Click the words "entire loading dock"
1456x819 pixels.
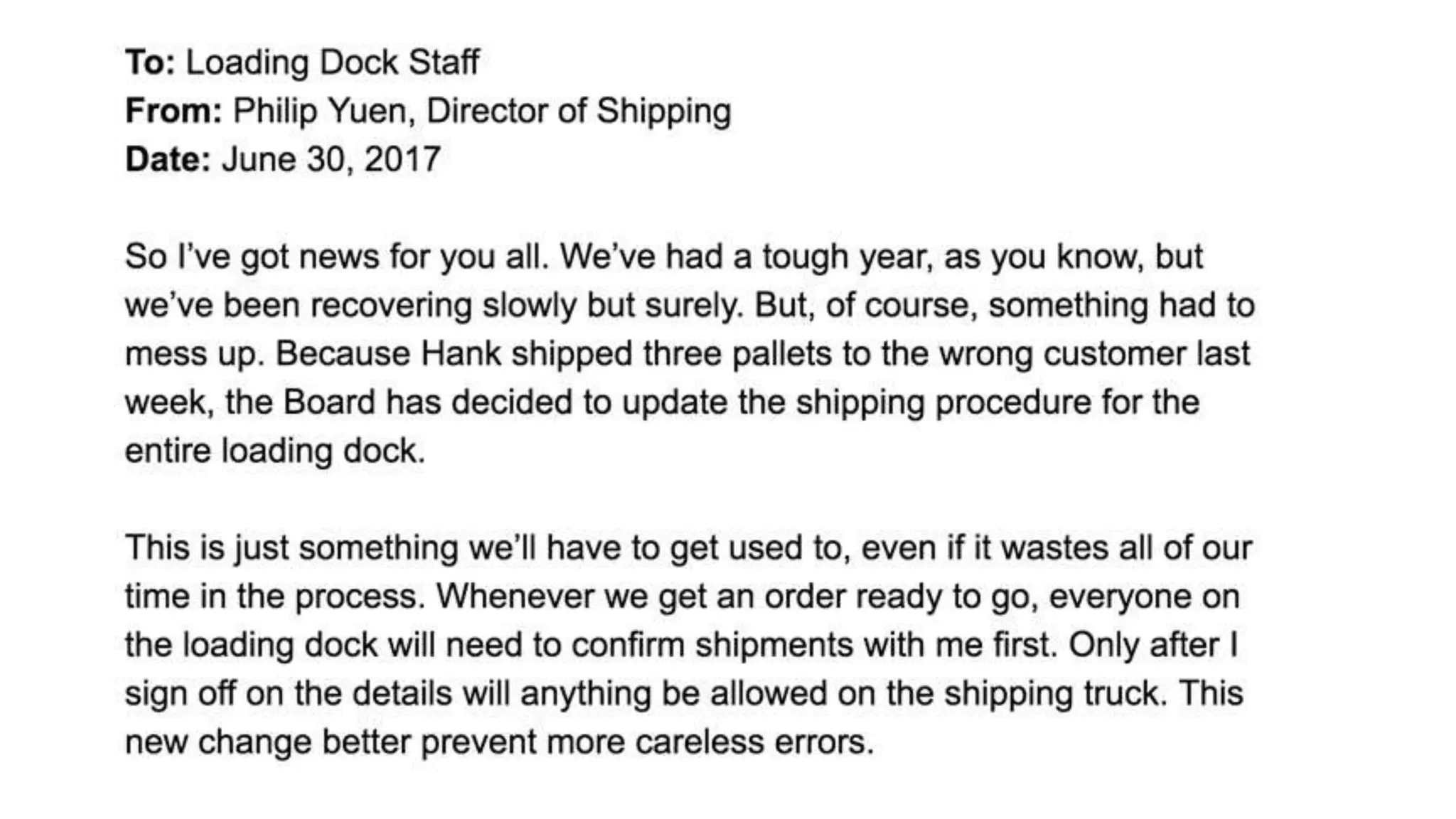(274, 451)
